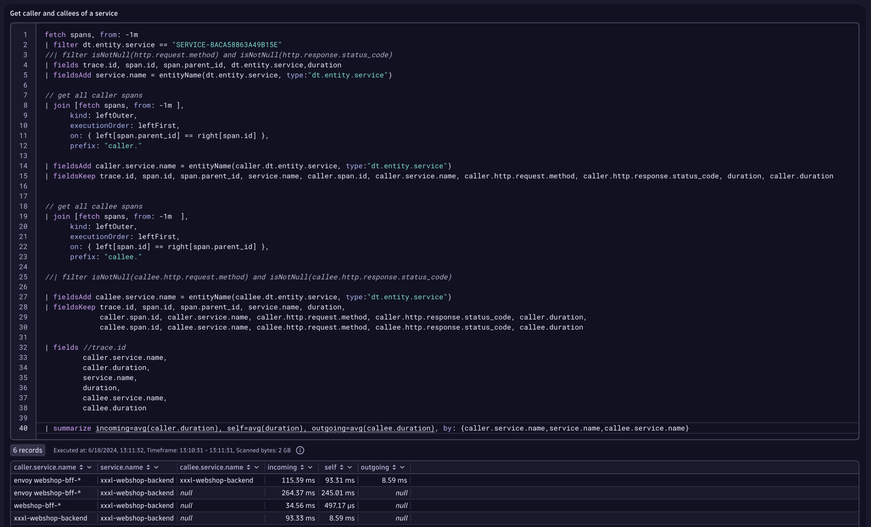Image resolution: width=871 pixels, height=527 pixels.
Task: Select the 93.31 ms self cell
Action: (x=338, y=480)
